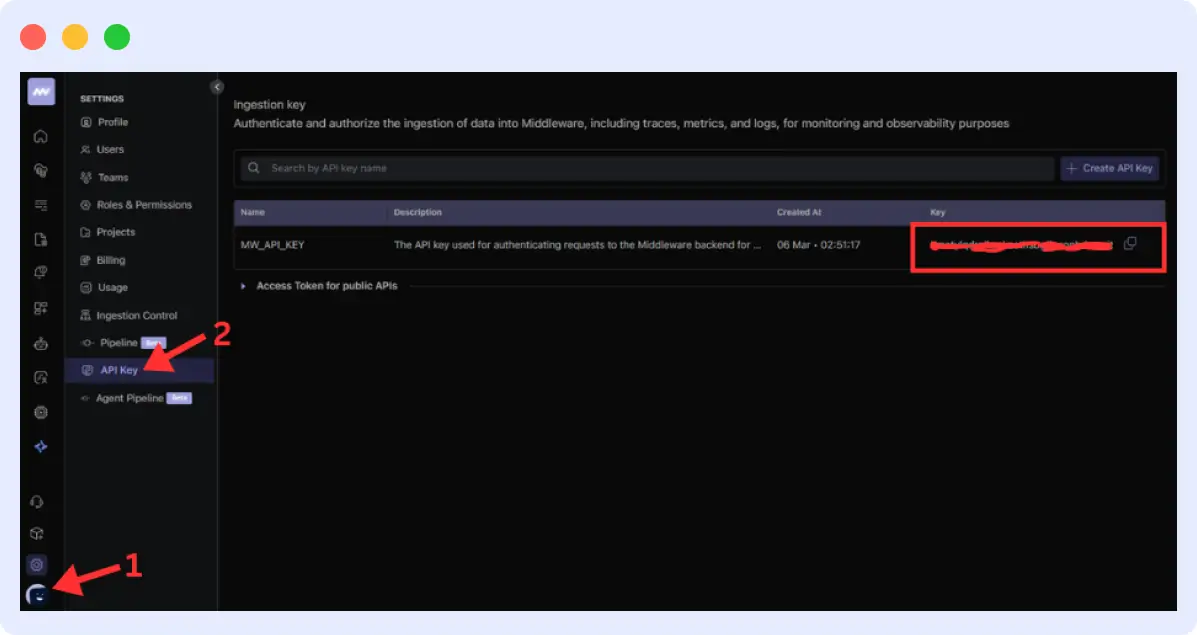Viewport: 1197px width, 635px height.
Task: Click the package installation box icon
Action: click(x=39, y=534)
